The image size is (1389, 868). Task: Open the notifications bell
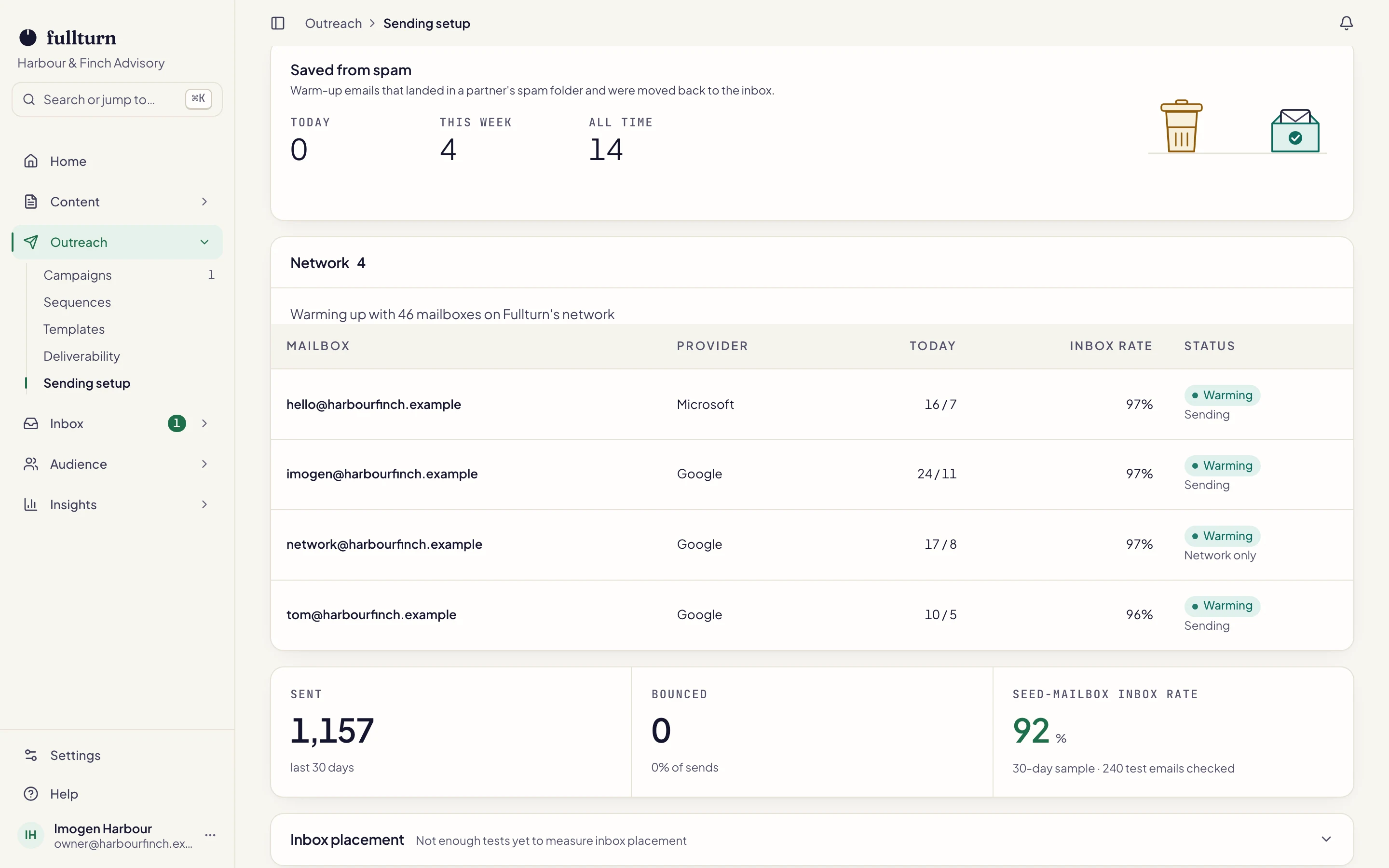click(x=1346, y=23)
